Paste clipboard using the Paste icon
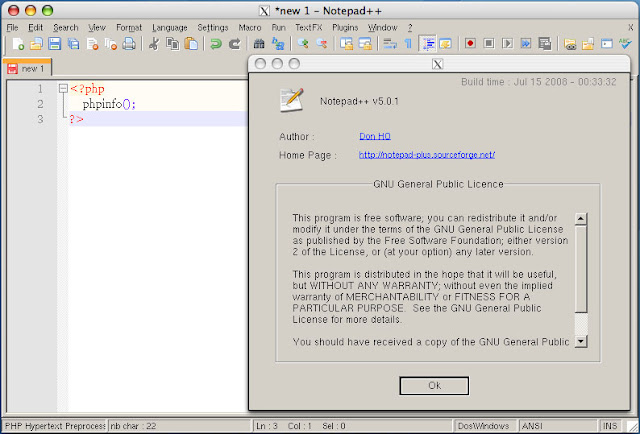Screen dimensions: 640x434 [x=191, y=44]
